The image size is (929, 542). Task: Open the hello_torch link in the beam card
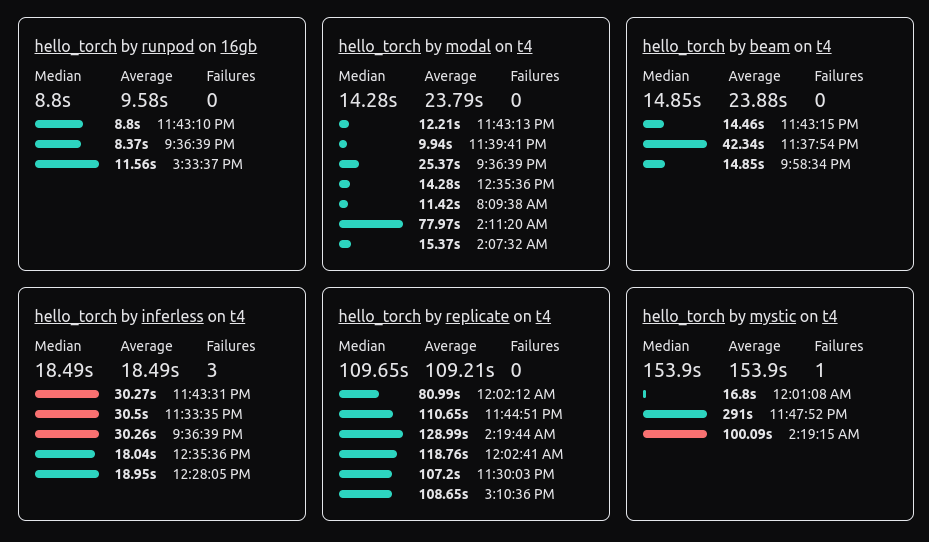click(x=683, y=46)
